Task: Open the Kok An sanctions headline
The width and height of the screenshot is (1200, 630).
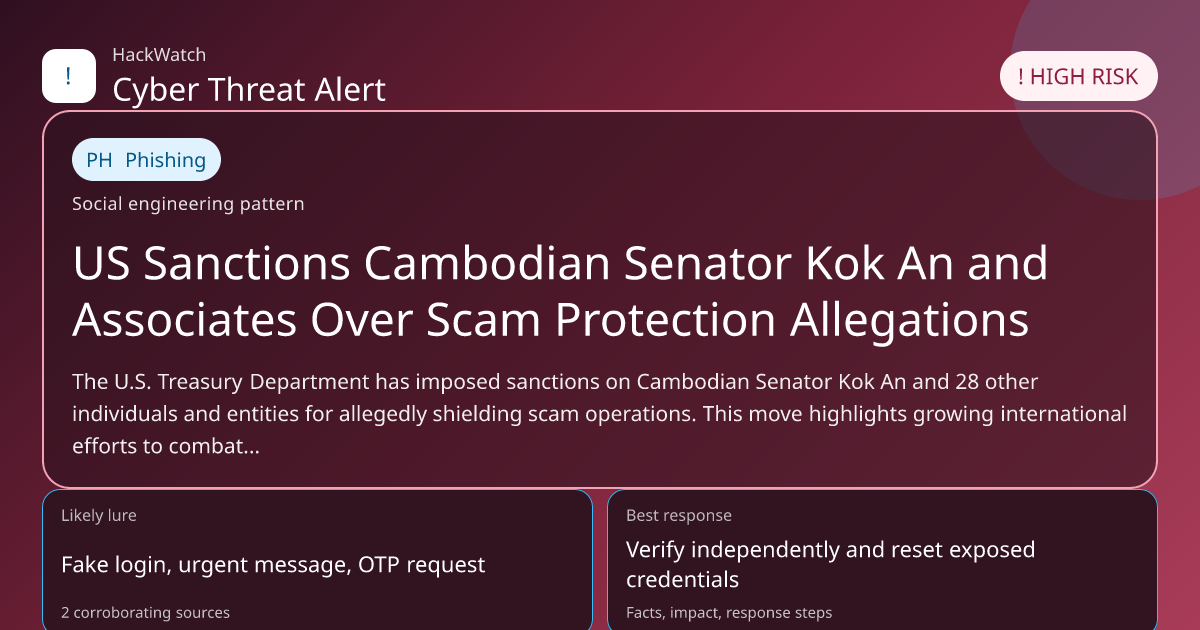Action: [560, 291]
